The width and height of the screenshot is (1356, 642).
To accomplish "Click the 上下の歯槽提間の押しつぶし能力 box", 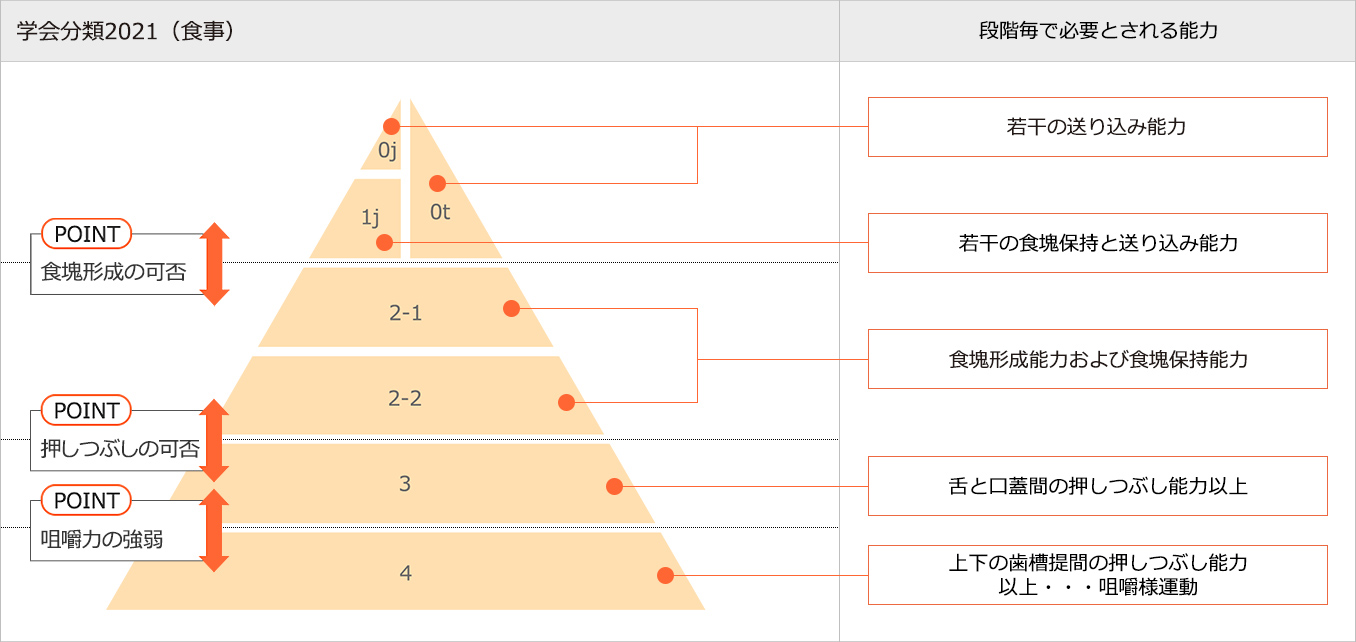I will click(x=1097, y=575).
